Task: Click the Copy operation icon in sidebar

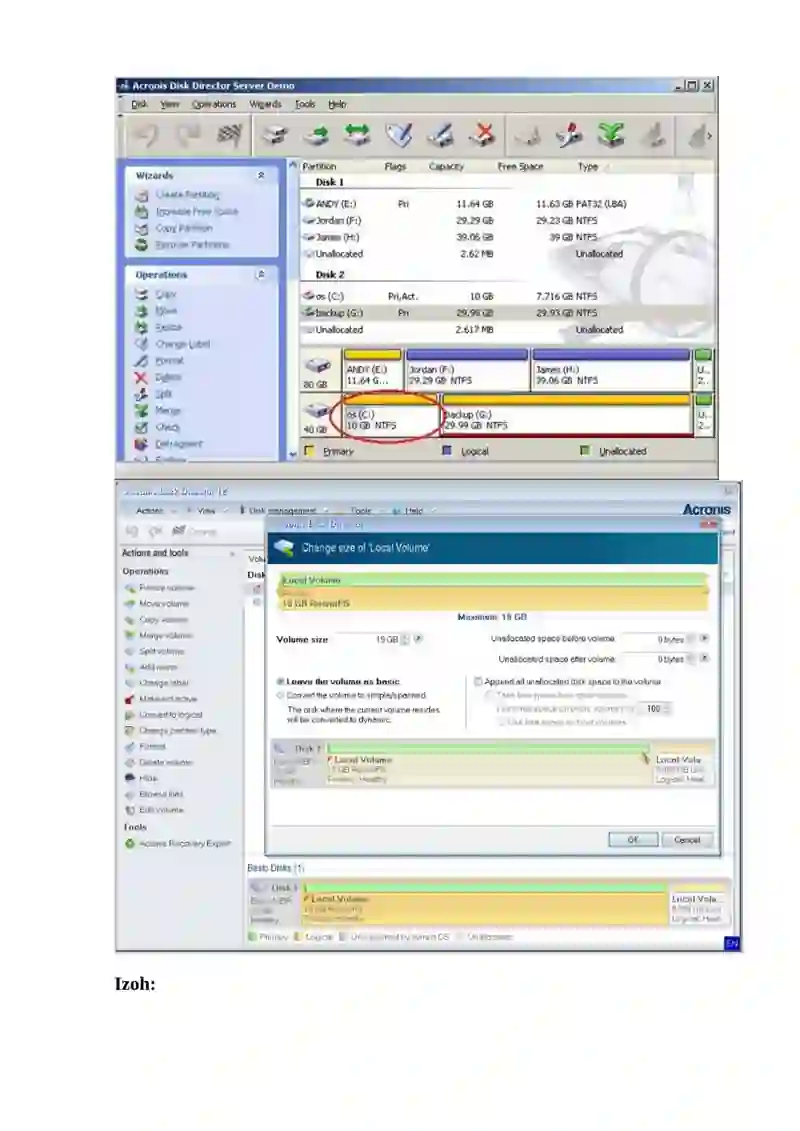Action: [x=141, y=294]
